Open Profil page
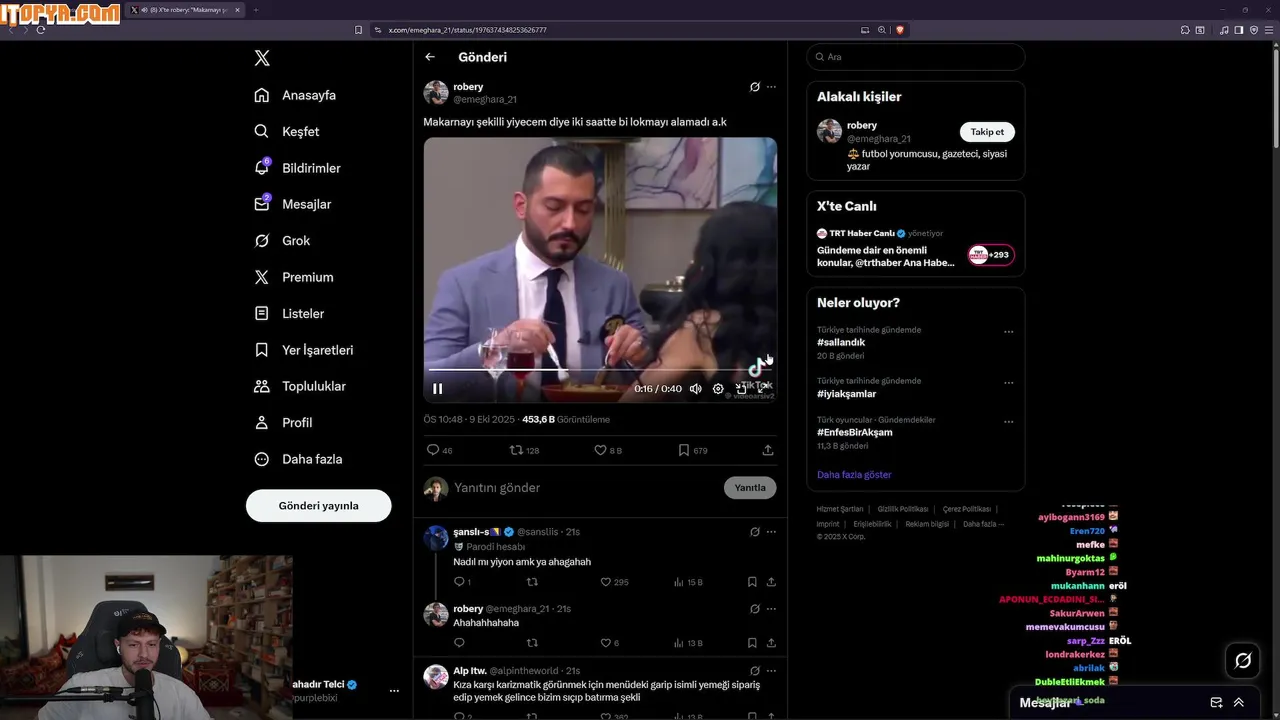 (283, 422)
